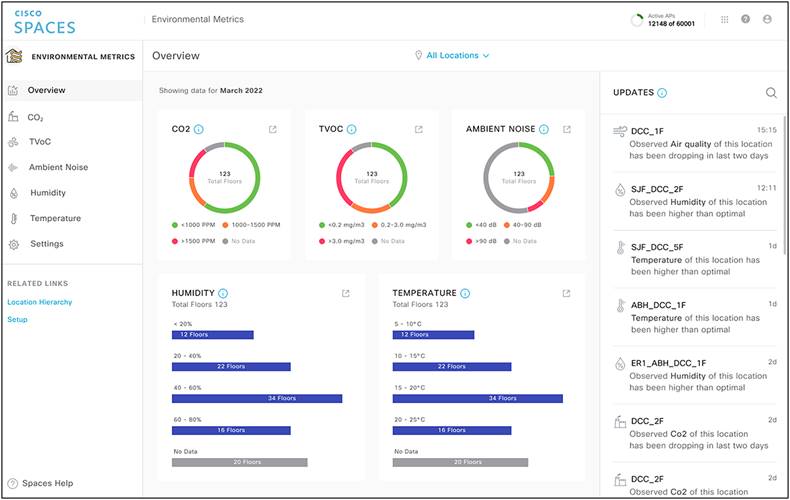Click Humidity <20% 12 Floors bar

coord(213,335)
